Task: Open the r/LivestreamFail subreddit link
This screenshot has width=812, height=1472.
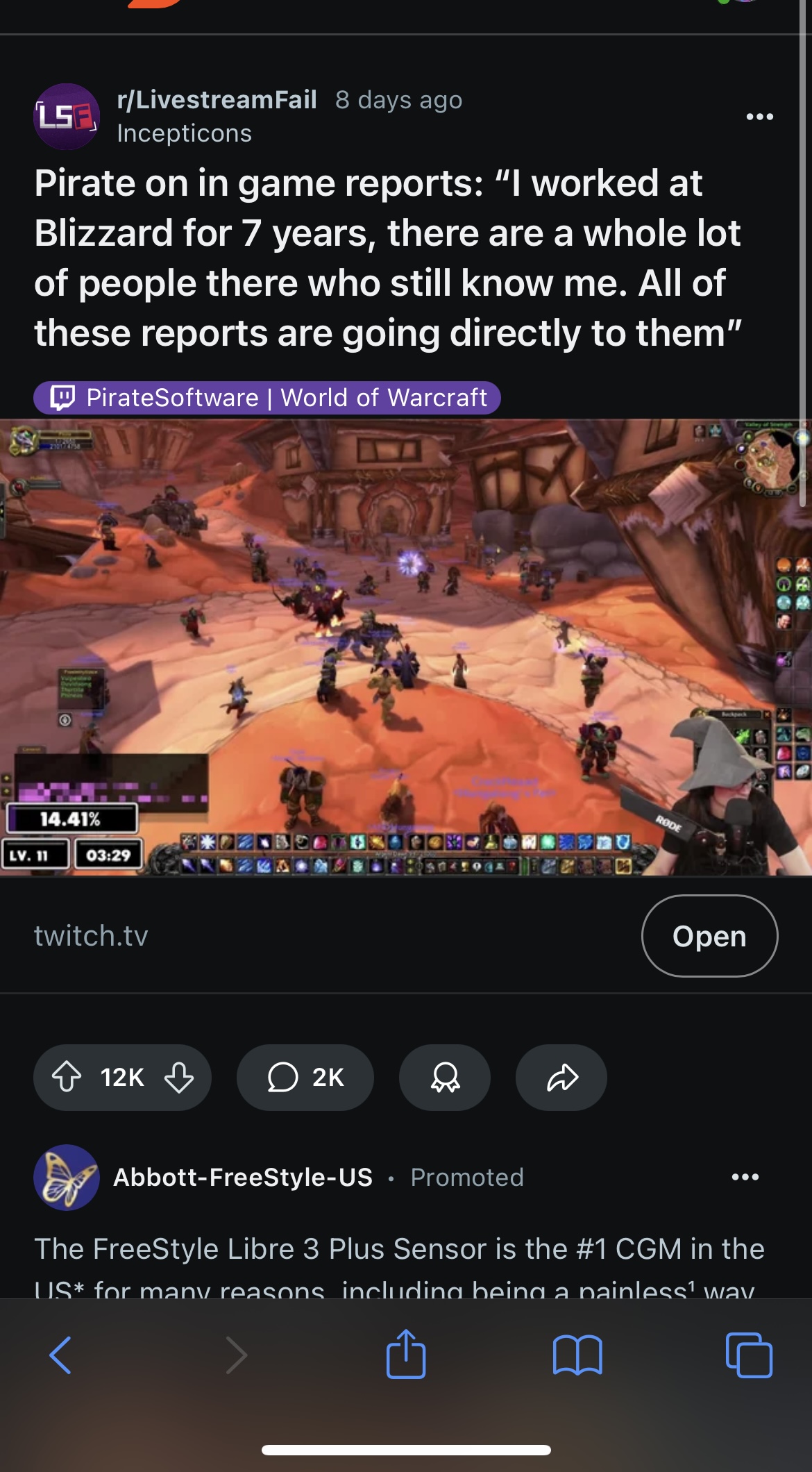Action: pyautogui.click(x=217, y=100)
